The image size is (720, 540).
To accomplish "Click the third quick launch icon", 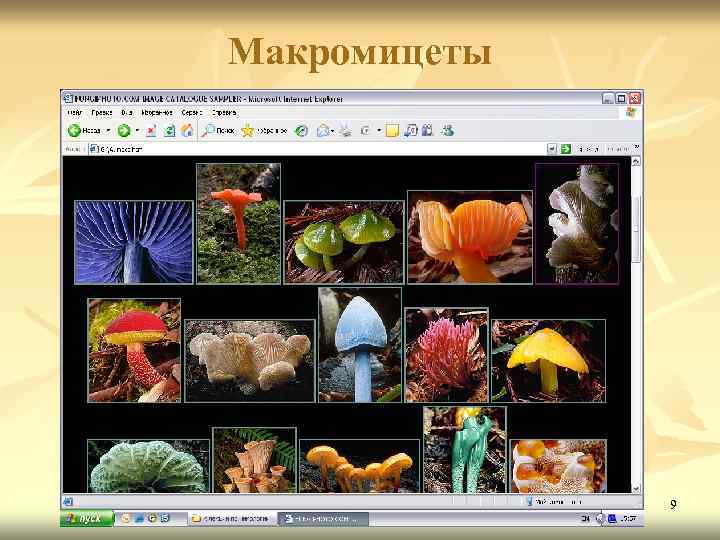I will (152, 519).
